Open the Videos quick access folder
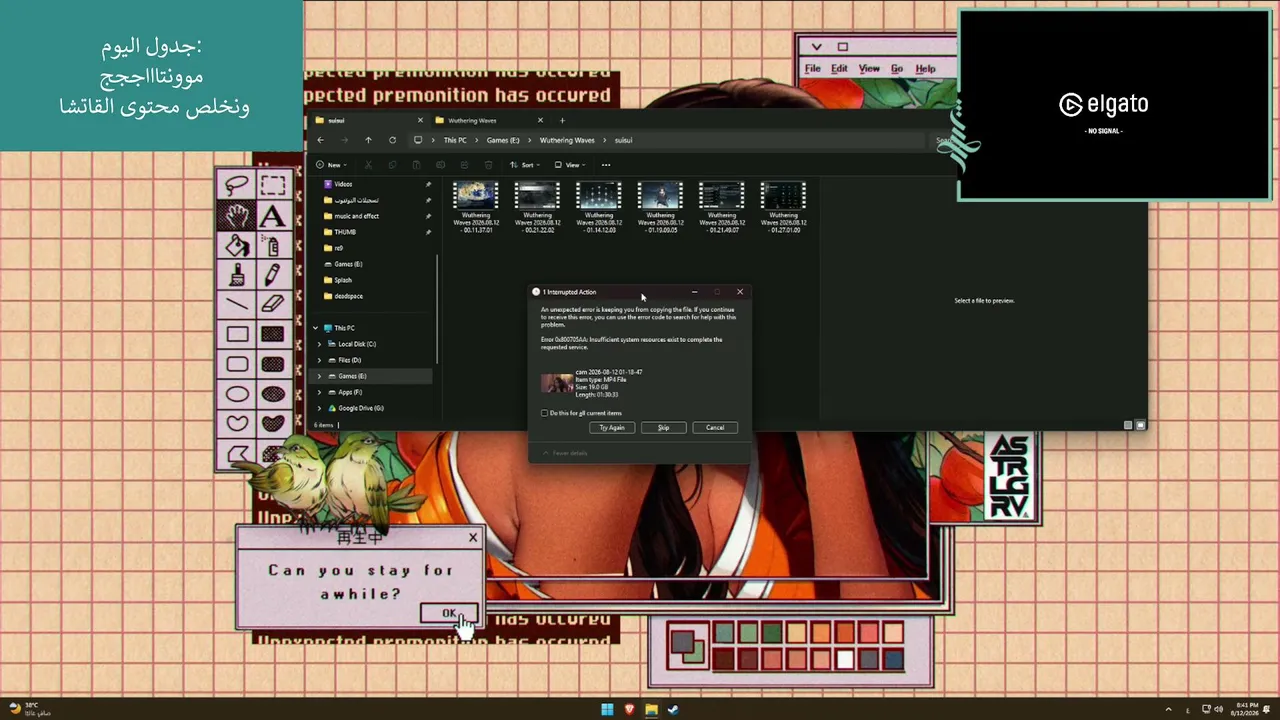This screenshot has width=1280, height=720. [343, 184]
